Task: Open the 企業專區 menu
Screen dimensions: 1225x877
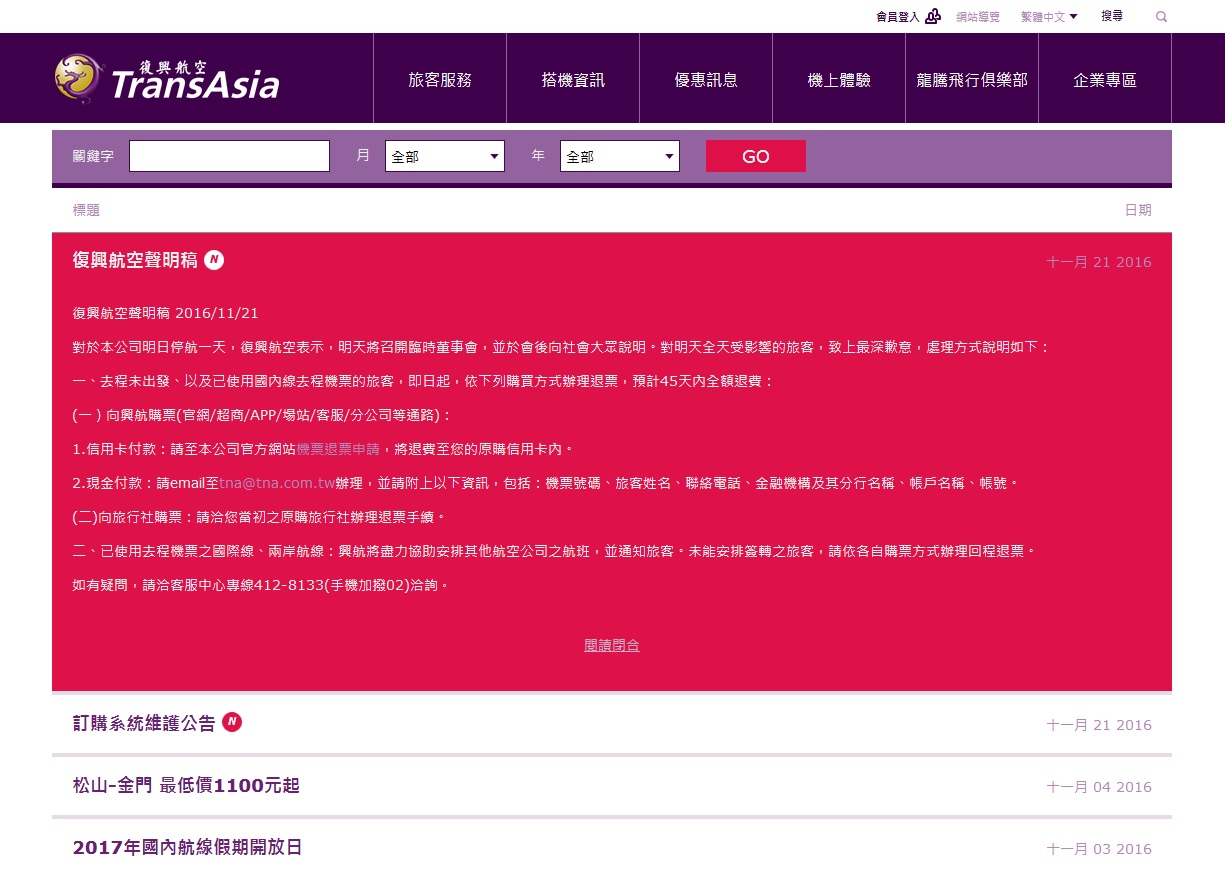Action: click(1105, 80)
